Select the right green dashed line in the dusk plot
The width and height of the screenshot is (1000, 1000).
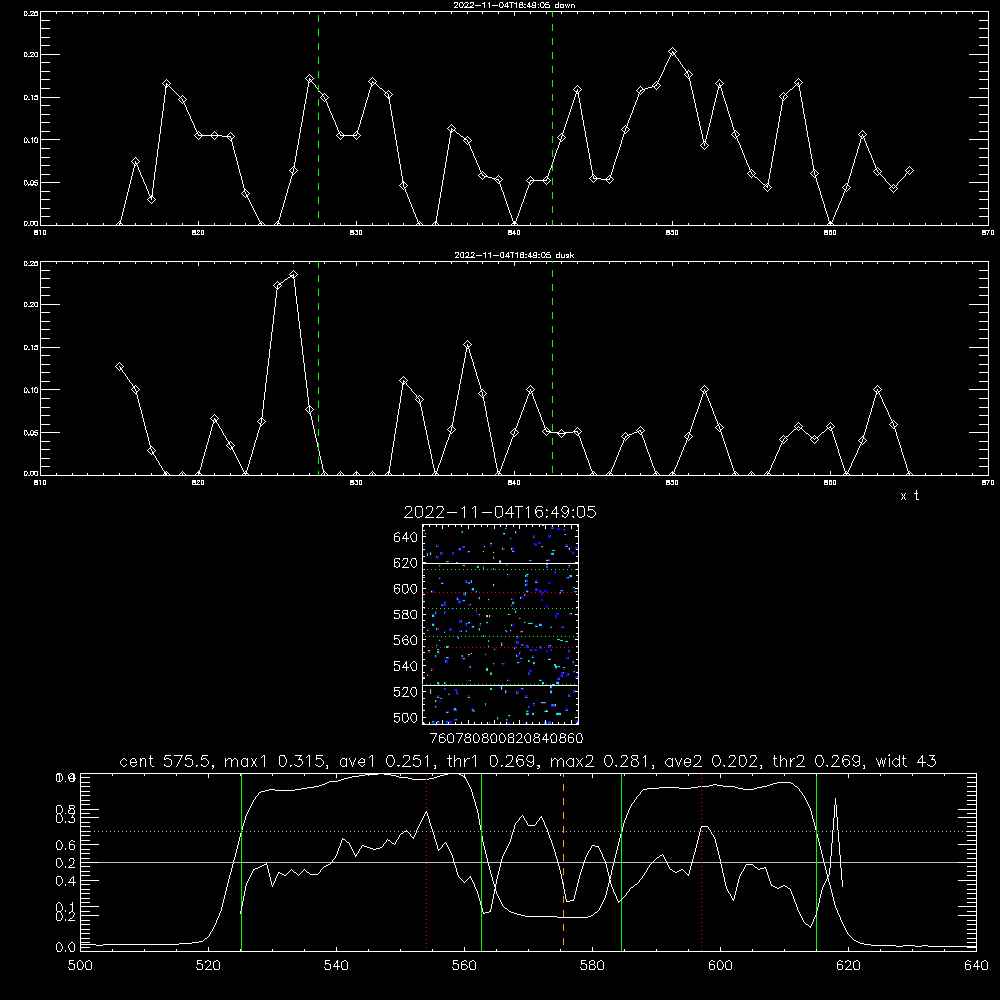point(552,369)
